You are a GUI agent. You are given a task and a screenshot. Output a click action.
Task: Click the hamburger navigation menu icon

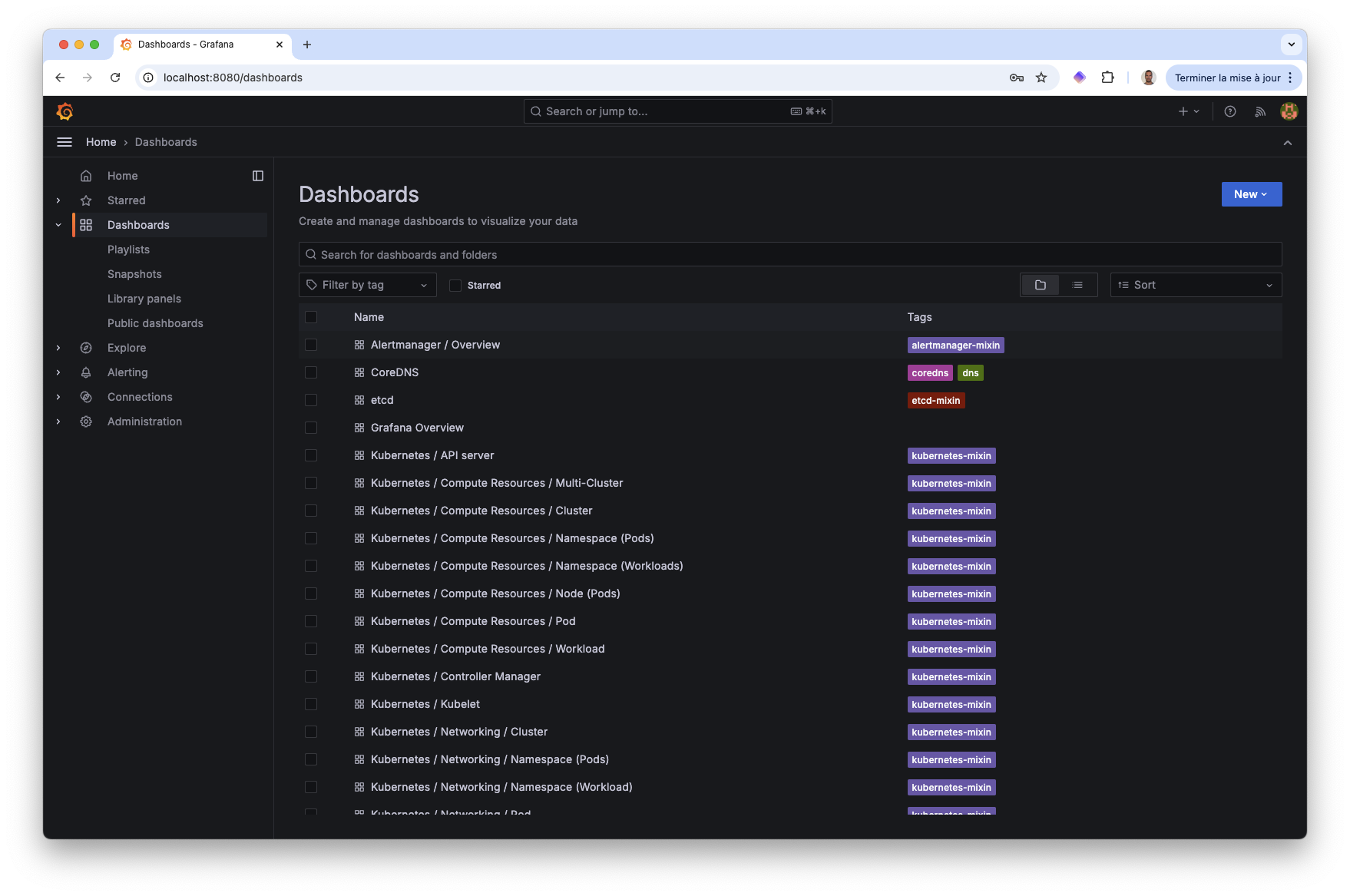pyautogui.click(x=64, y=142)
